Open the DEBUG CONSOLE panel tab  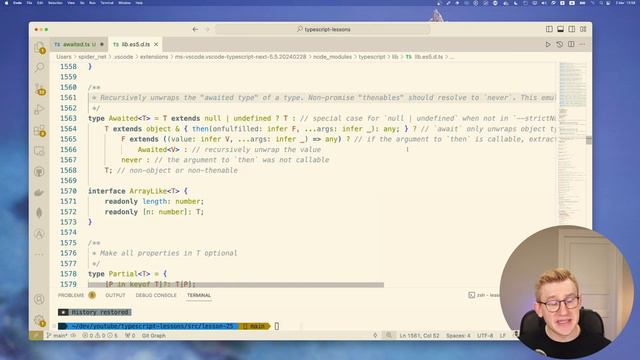156,295
